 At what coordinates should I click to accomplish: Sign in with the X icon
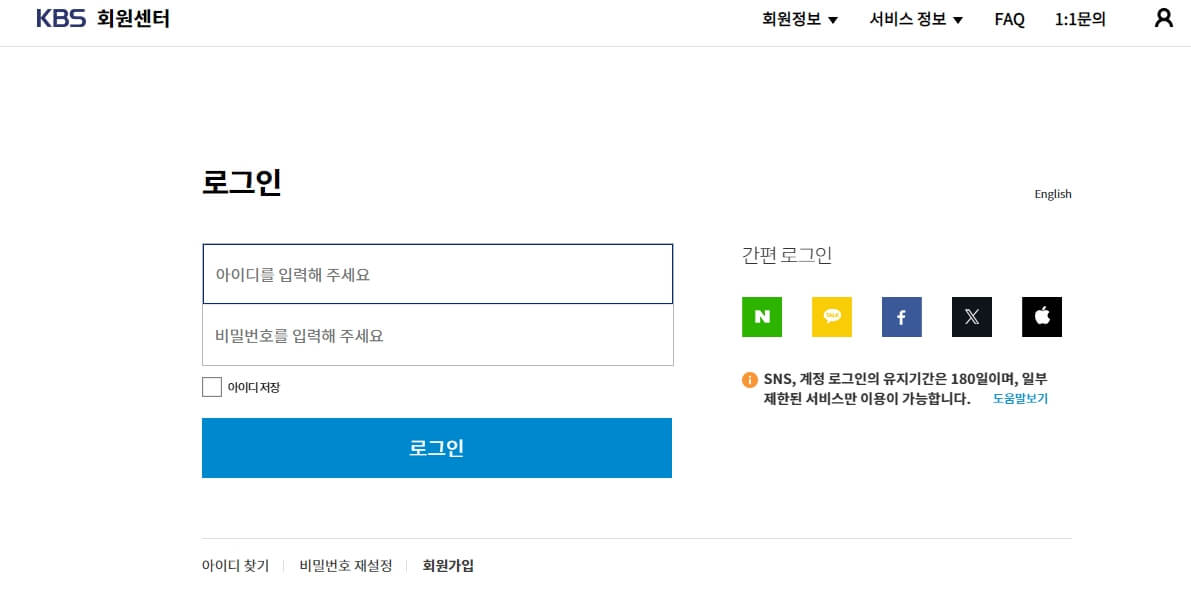coord(971,317)
